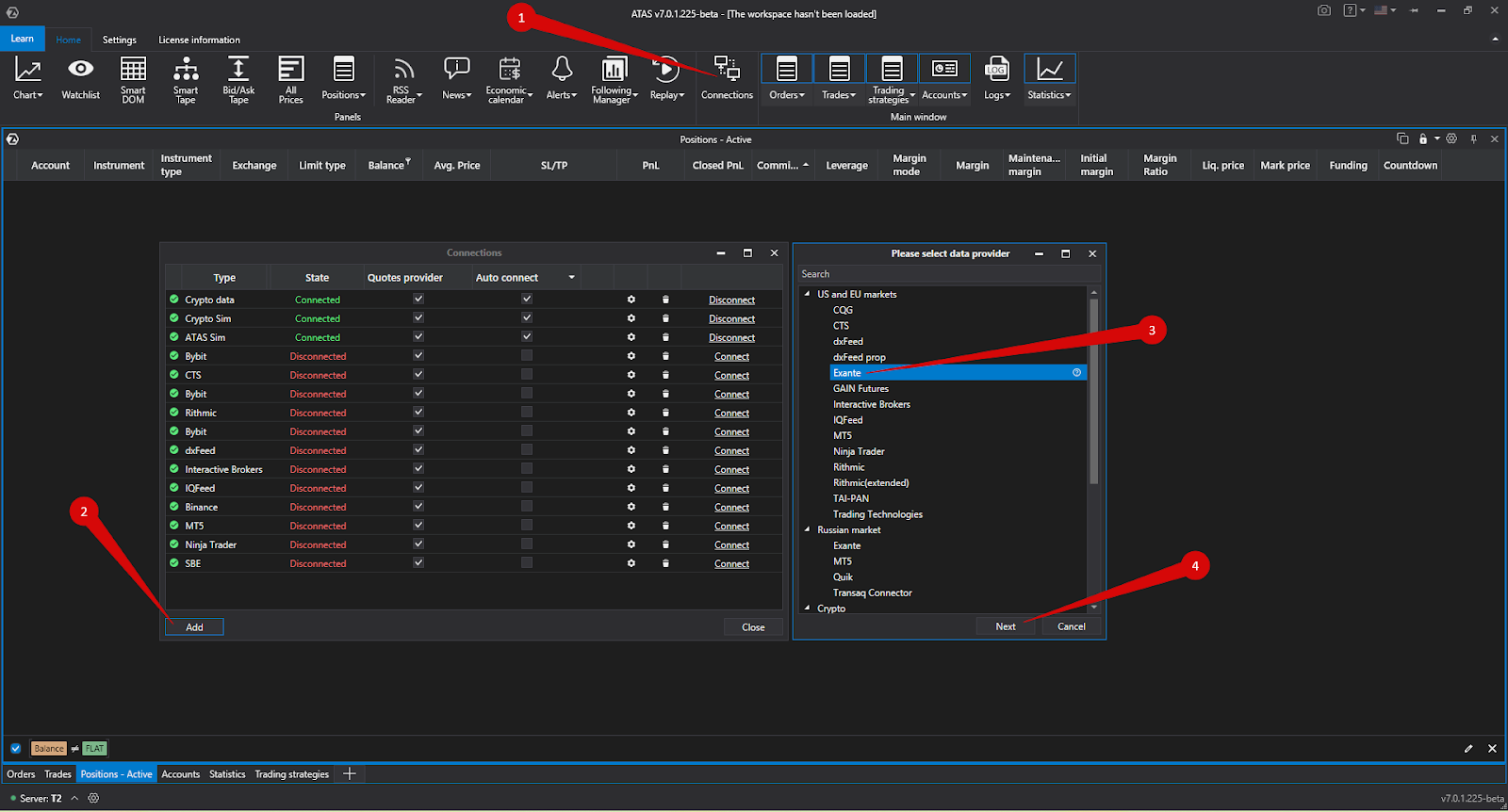The height and width of the screenshot is (812, 1508).
Task: Open the Chart tool icon
Action: pos(28,70)
